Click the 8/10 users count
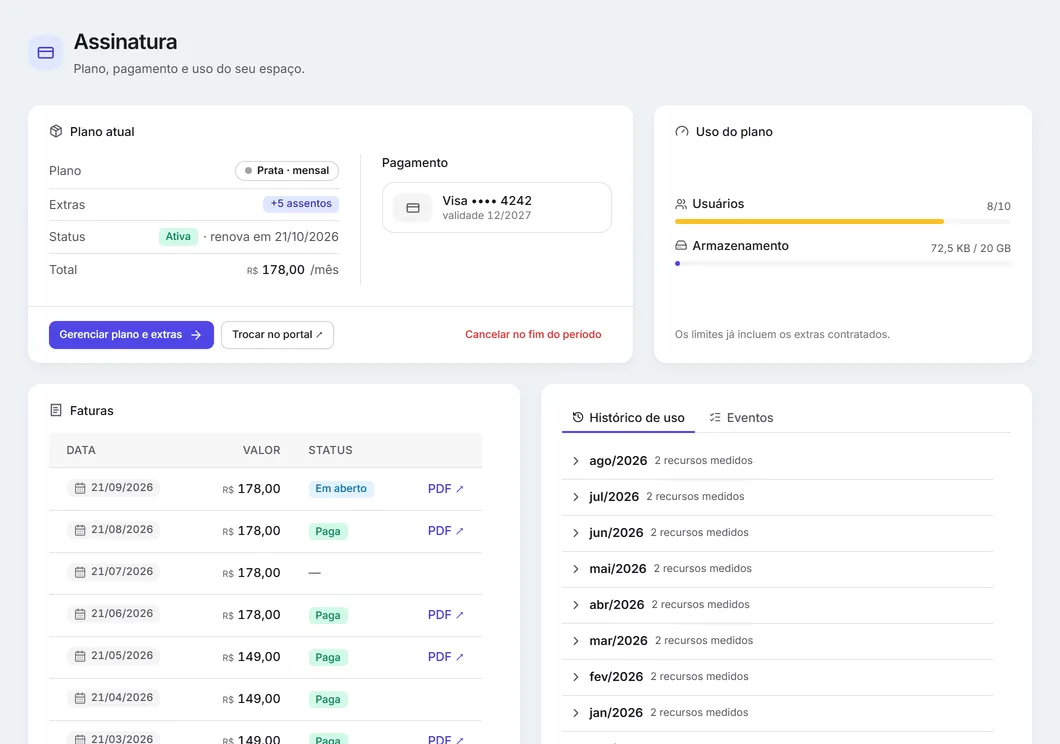The width and height of the screenshot is (1060, 744). (x=998, y=206)
